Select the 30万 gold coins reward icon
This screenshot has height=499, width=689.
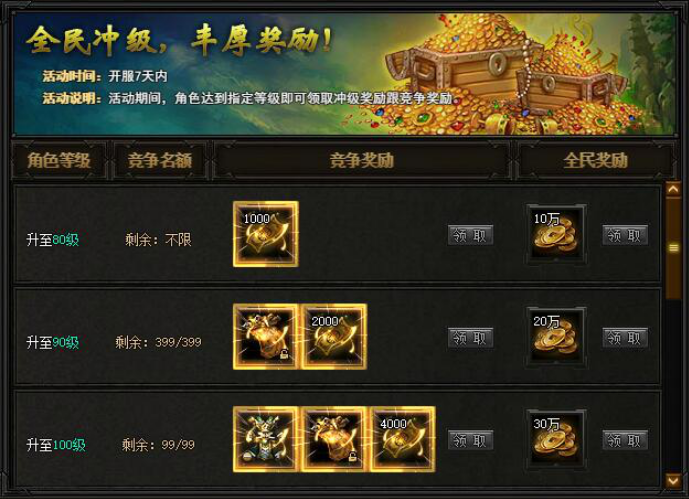pyautogui.click(x=556, y=439)
